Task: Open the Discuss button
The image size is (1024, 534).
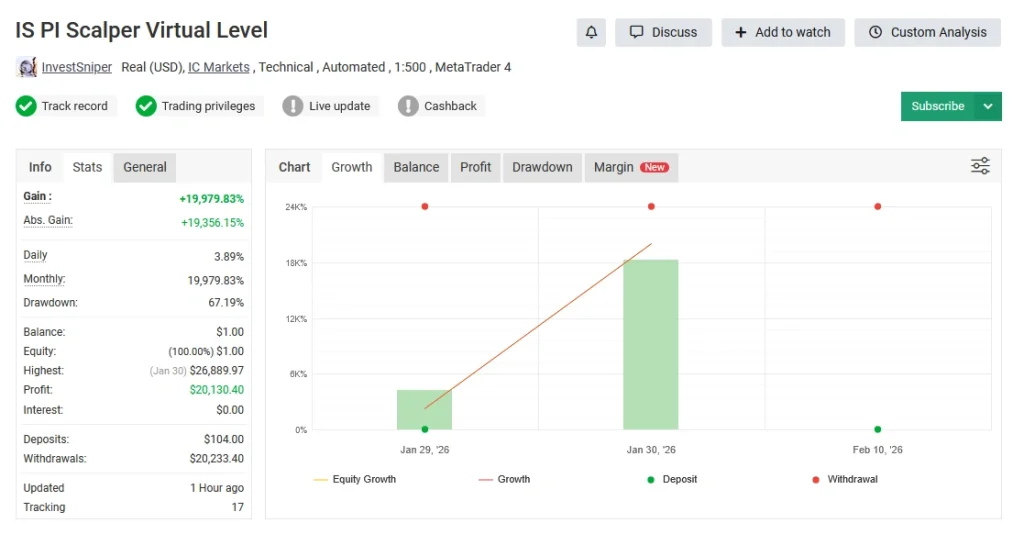Action: tap(664, 32)
